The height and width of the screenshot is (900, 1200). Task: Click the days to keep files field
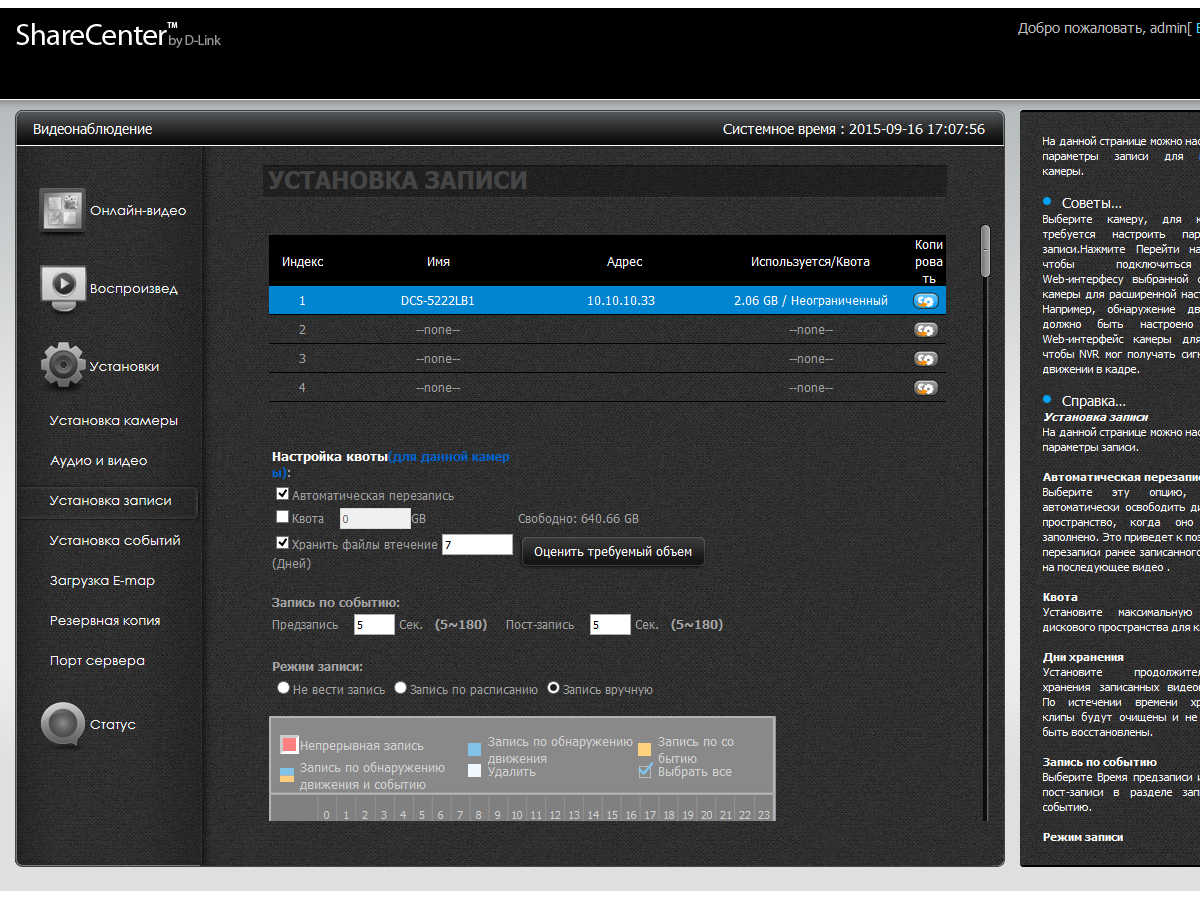[477, 544]
